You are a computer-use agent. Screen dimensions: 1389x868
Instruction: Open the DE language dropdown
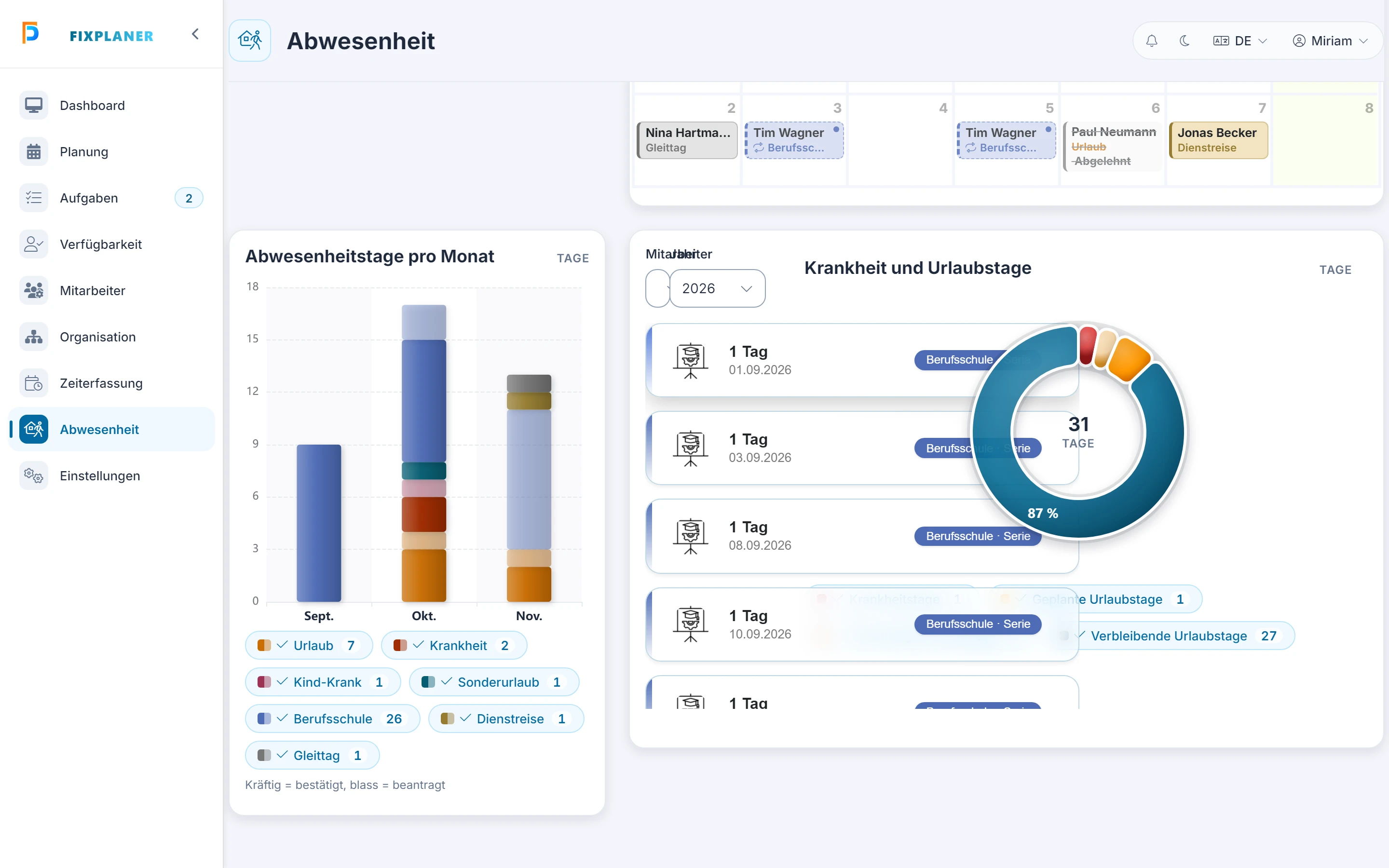pyautogui.click(x=1240, y=41)
